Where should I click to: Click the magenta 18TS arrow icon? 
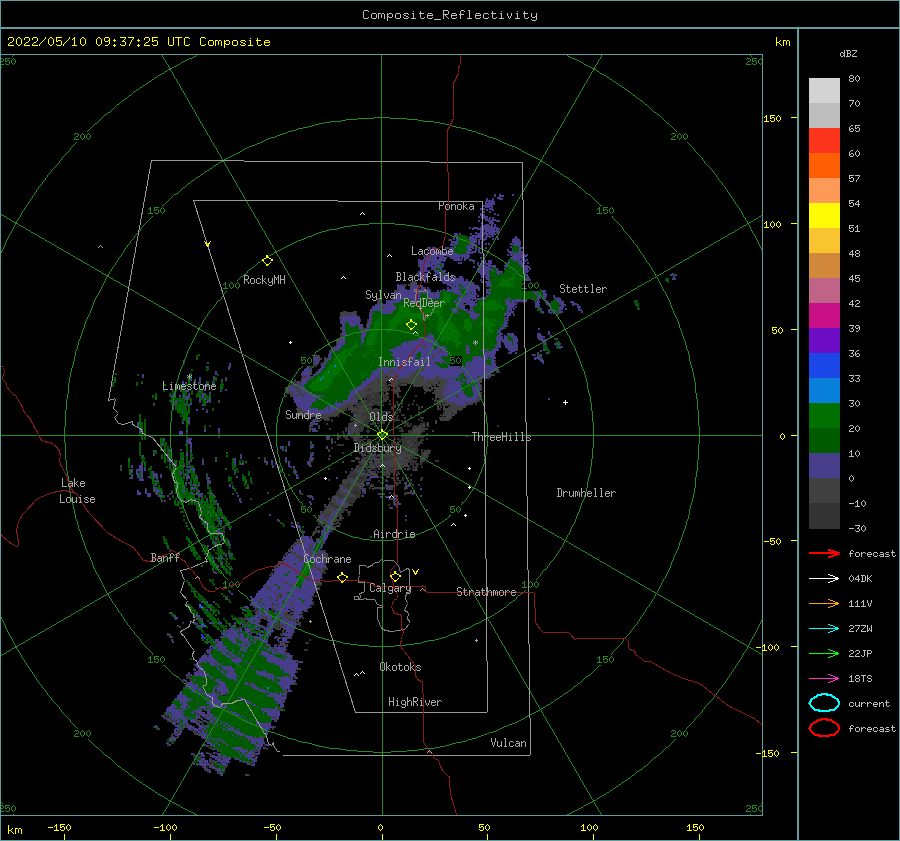pyautogui.click(x=824, y=679)
